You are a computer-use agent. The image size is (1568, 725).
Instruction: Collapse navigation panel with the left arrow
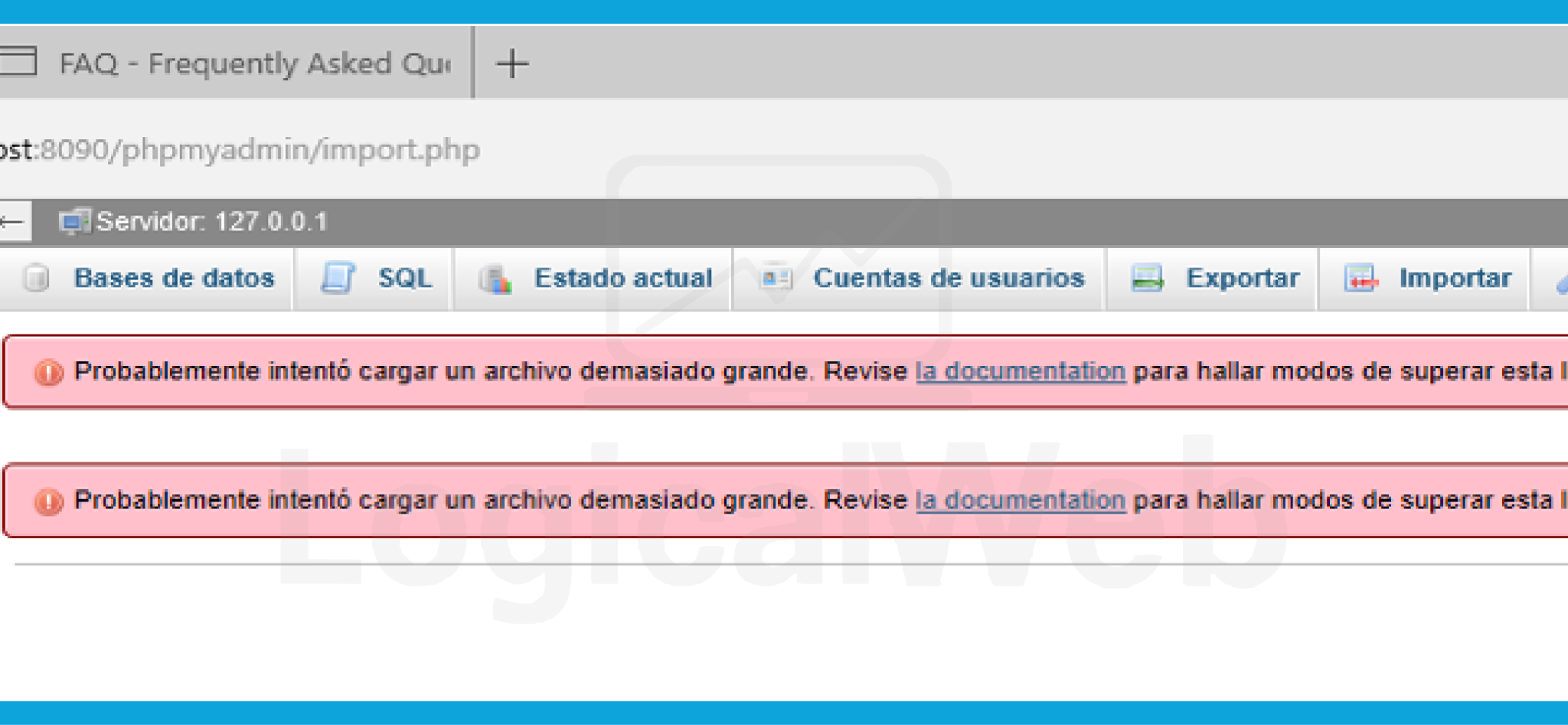coord(13,222)
